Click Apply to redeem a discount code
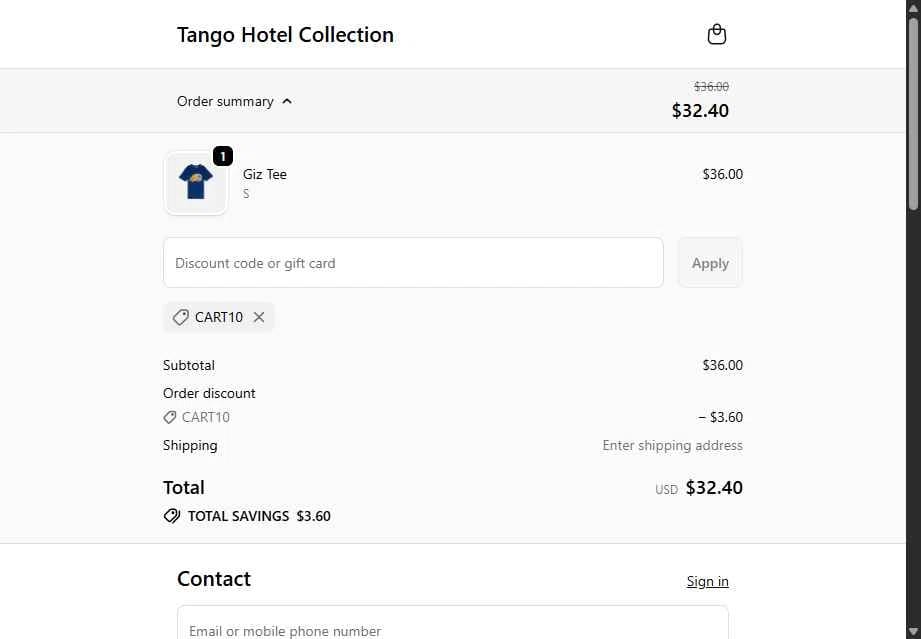The image size is (921, 639). tap(709, 262)
